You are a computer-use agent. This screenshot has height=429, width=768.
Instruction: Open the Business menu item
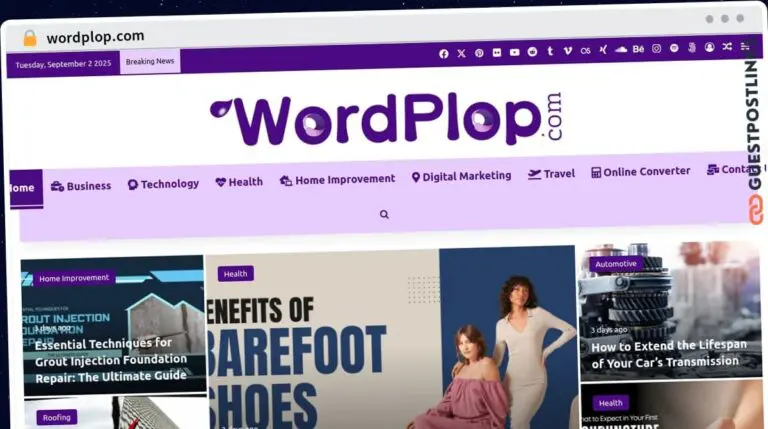click(x=81, y=186)
